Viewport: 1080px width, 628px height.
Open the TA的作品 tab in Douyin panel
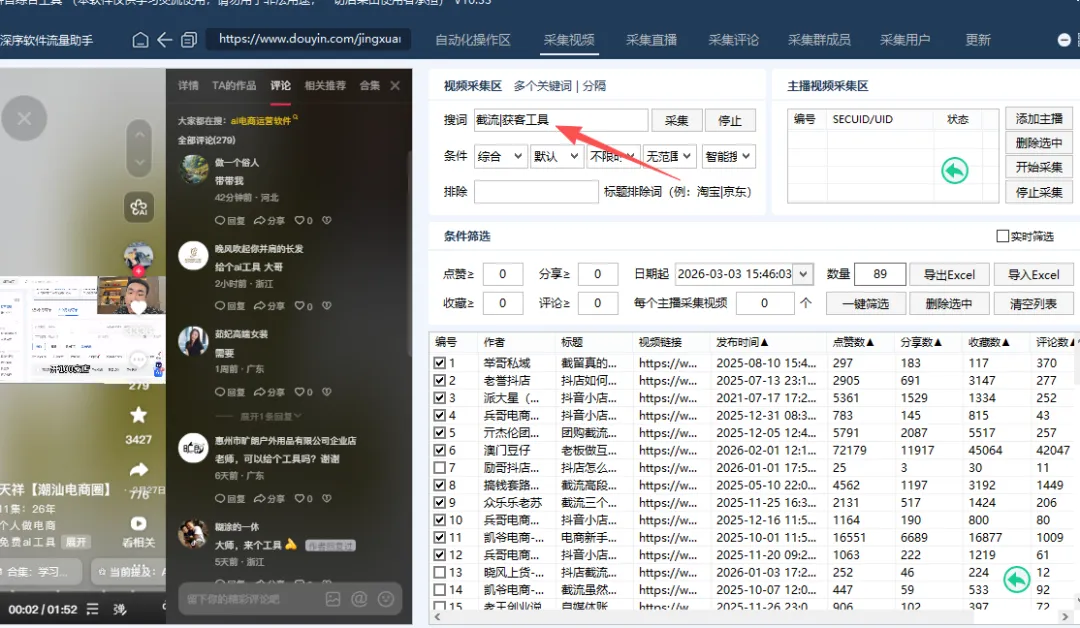tap(234, 85)
